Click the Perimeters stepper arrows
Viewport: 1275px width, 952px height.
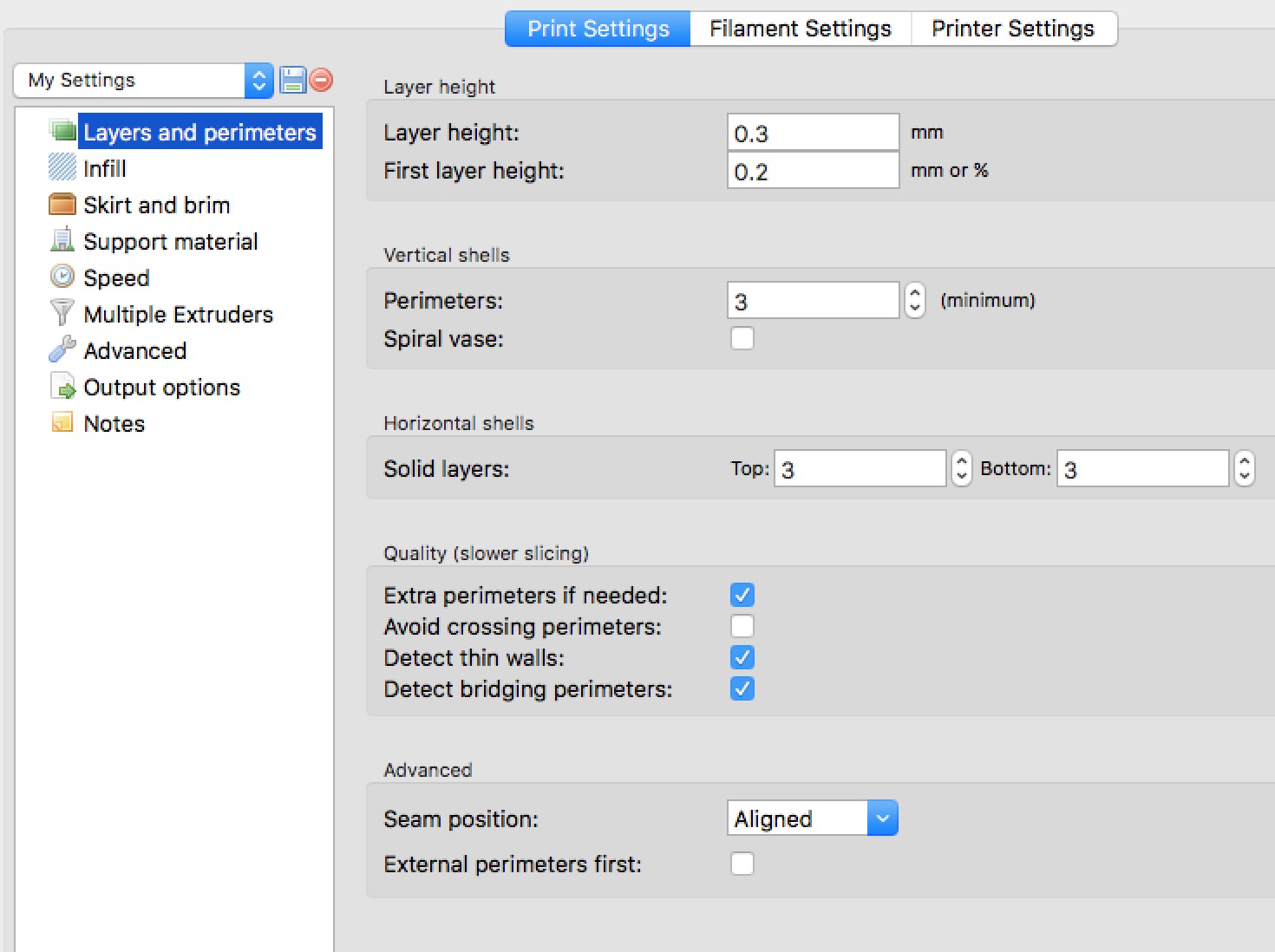click(x=915, y=301)
